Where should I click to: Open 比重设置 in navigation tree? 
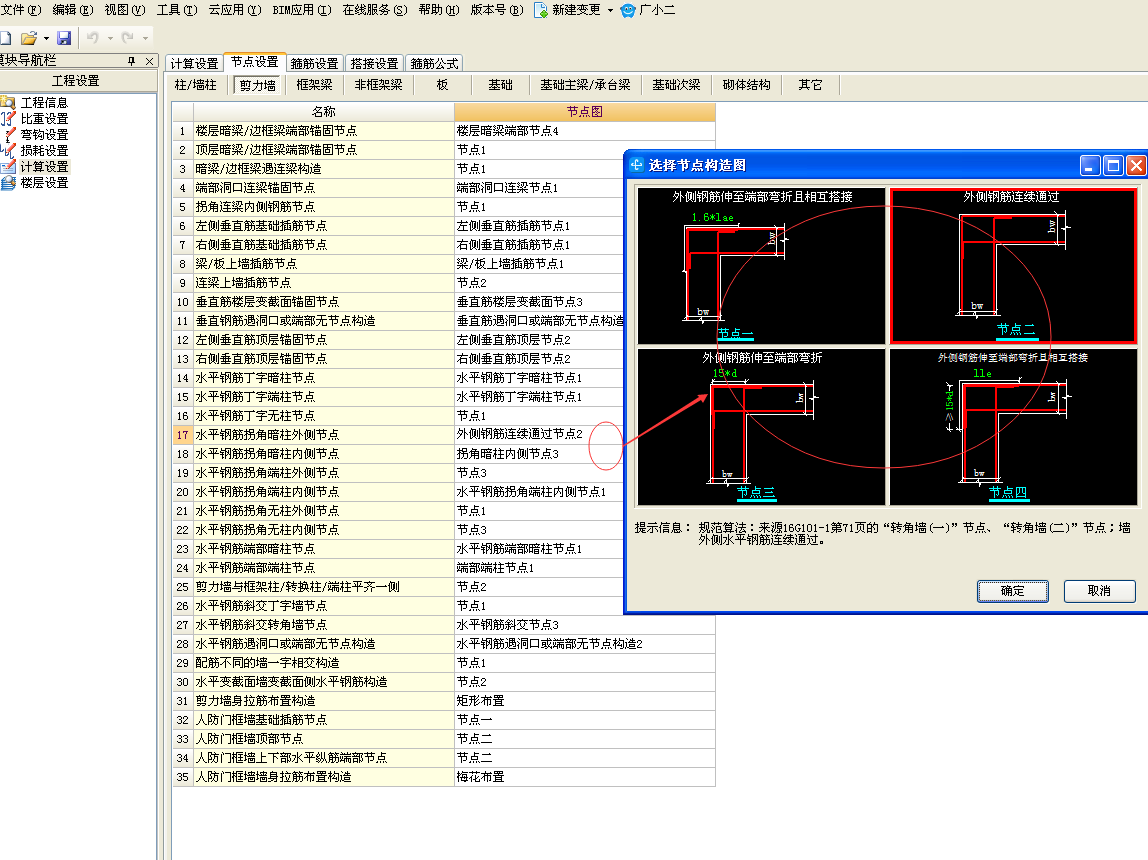44,119
